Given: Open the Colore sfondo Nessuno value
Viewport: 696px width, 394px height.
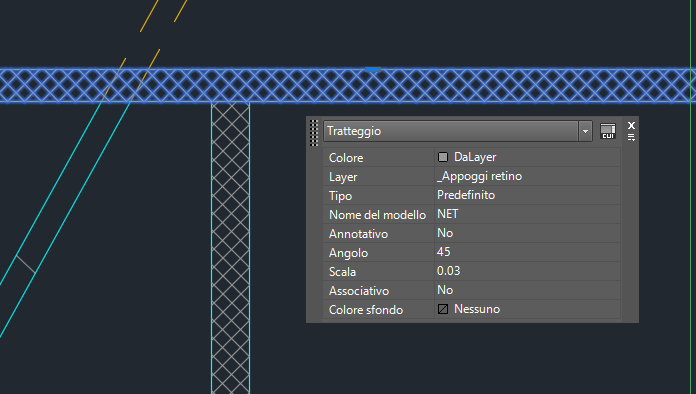Looking at the screenshot, I should point(527,309).
